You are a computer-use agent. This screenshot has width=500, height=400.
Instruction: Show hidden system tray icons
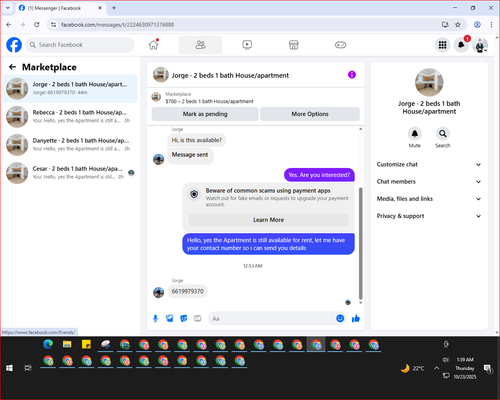[x=436, y=368]
